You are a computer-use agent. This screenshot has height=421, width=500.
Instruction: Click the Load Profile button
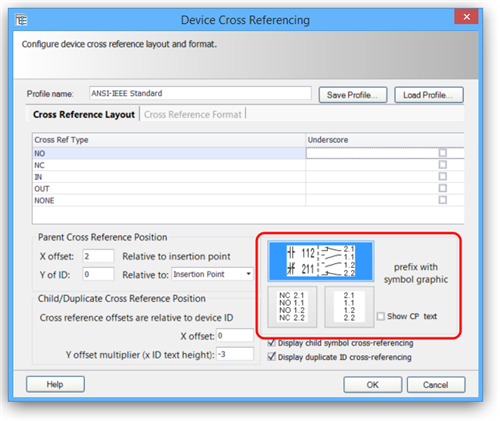(429, 95)
